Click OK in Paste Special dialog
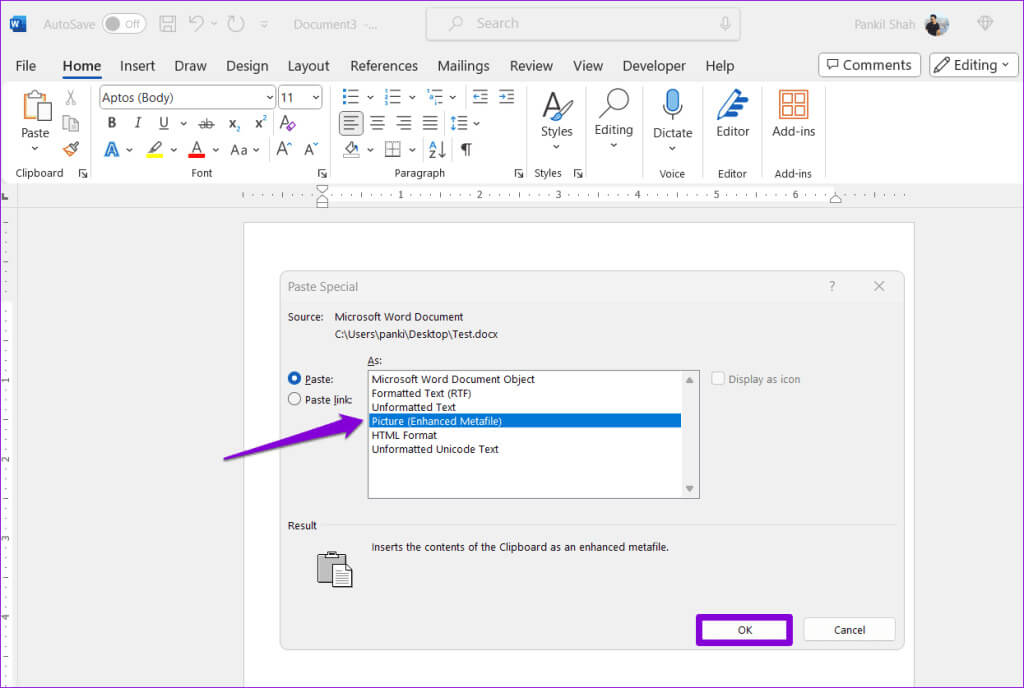 (744, 630)
